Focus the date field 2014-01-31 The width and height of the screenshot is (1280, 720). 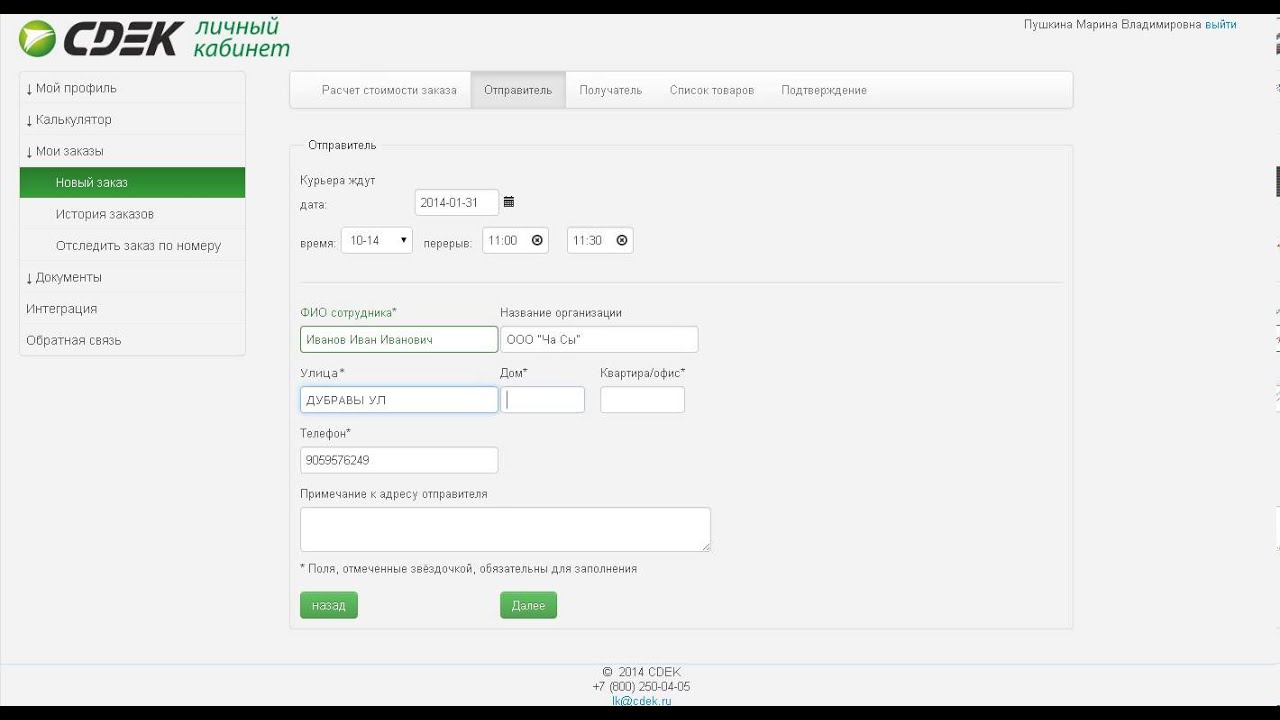coord(457,202)
